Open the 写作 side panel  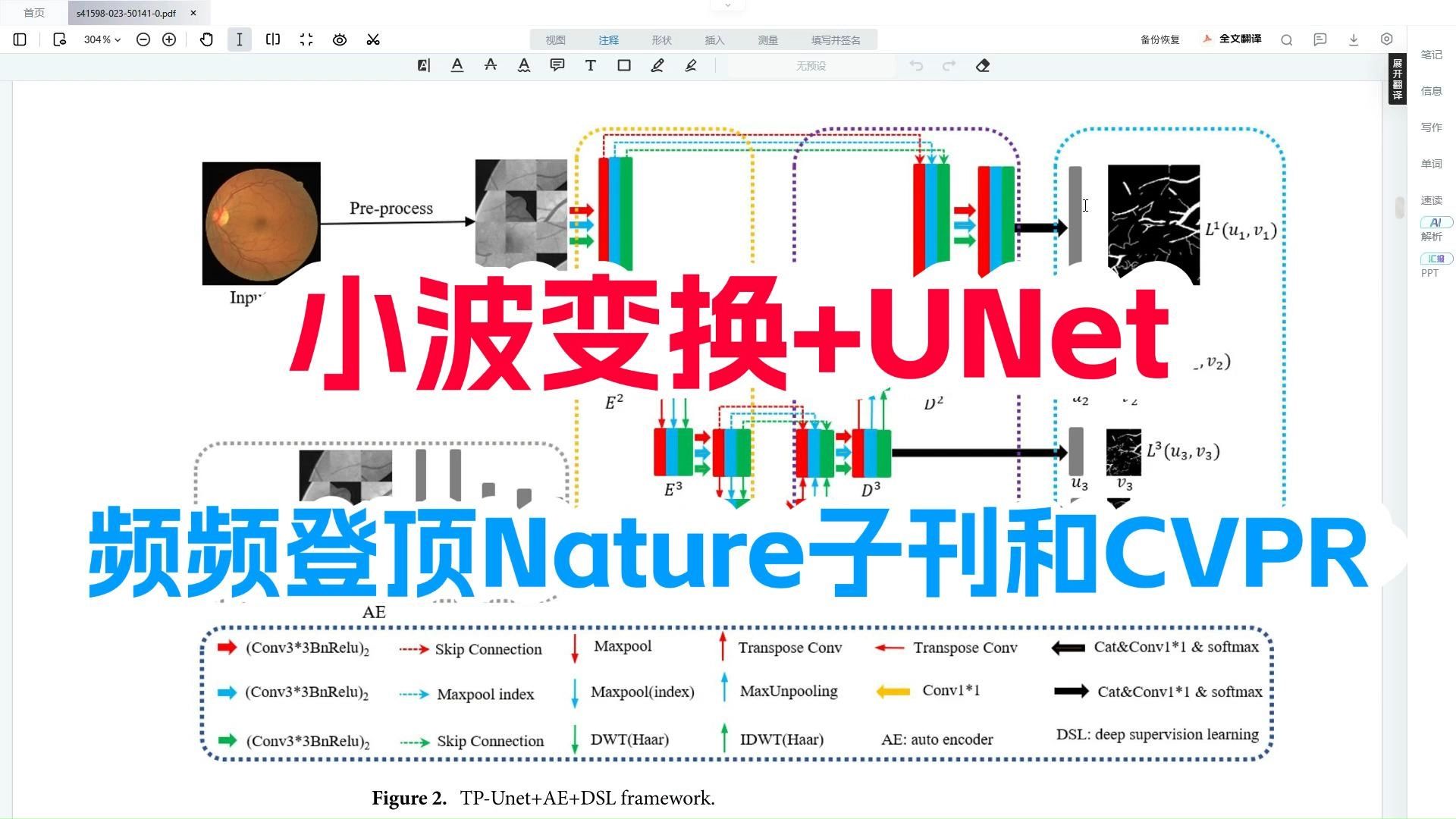coord(1432,127)
